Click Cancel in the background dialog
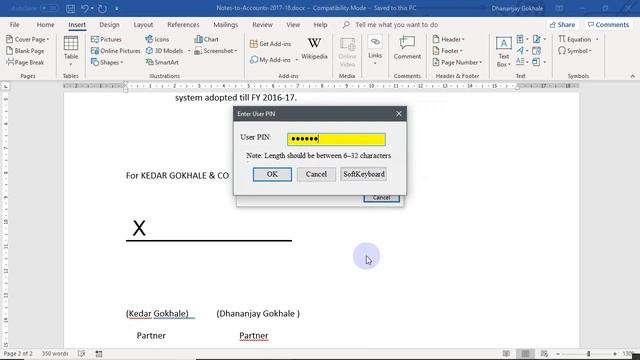Image resolution: width=640 pixels, height=360 pixels. [x=381, y=198]
